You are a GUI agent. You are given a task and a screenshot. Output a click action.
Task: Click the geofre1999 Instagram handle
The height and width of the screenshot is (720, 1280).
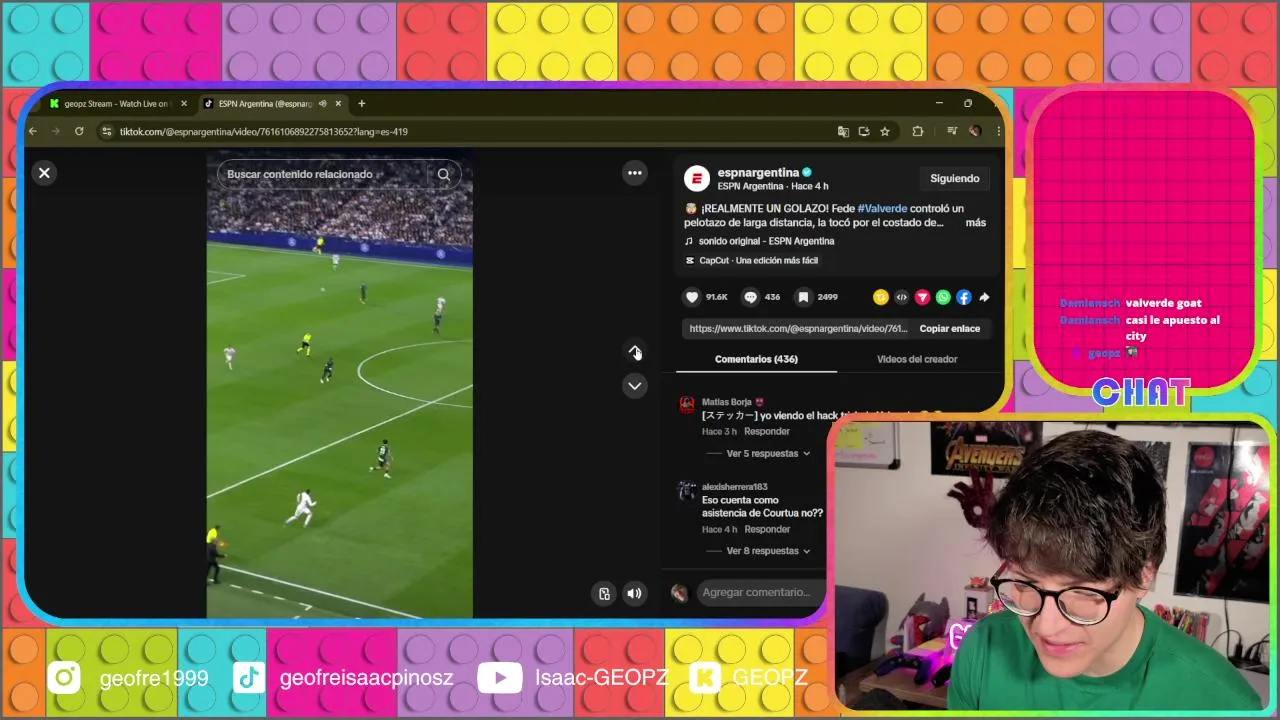click(x=154, y=678)
